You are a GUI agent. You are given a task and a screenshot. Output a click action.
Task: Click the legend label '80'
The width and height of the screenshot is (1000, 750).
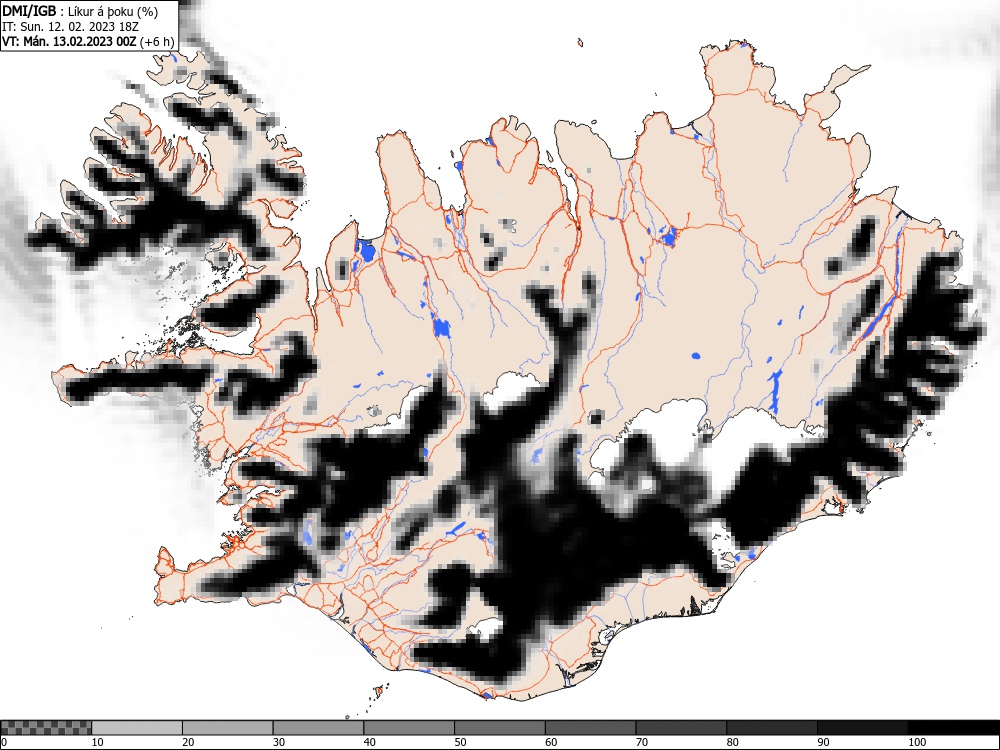pyautogui.click(x=732, y=742)
